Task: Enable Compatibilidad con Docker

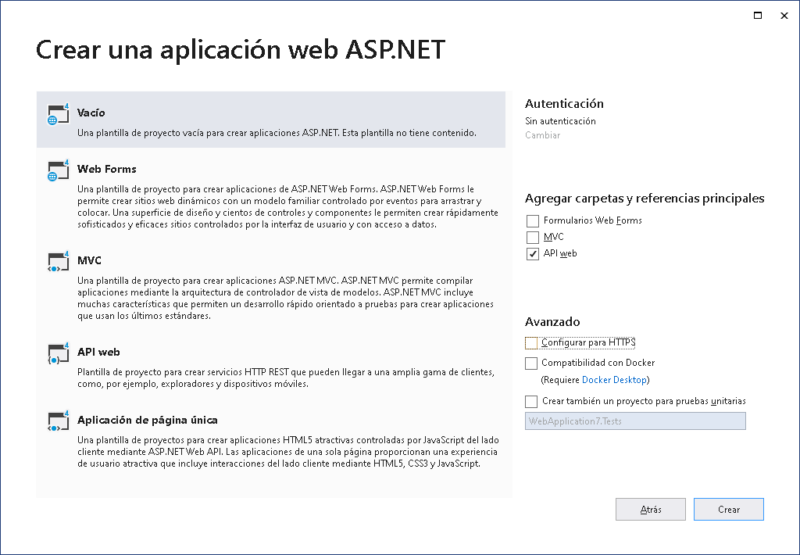Action: [x=531, y=363]
